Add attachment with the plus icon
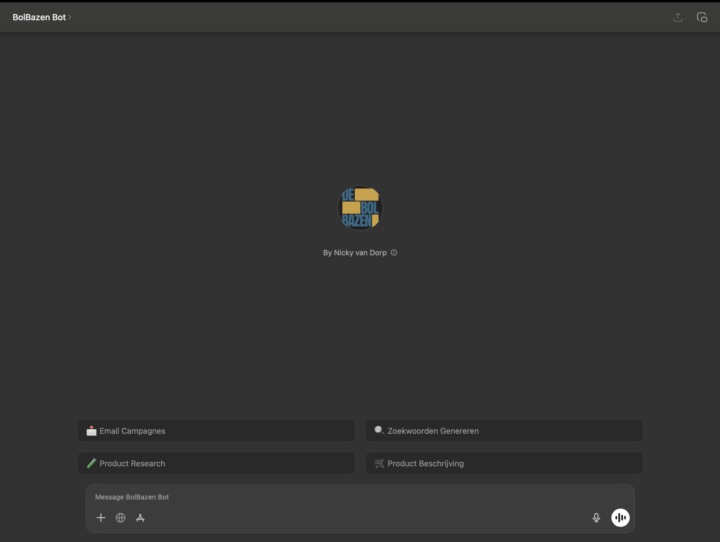 [x=101, y=518]
